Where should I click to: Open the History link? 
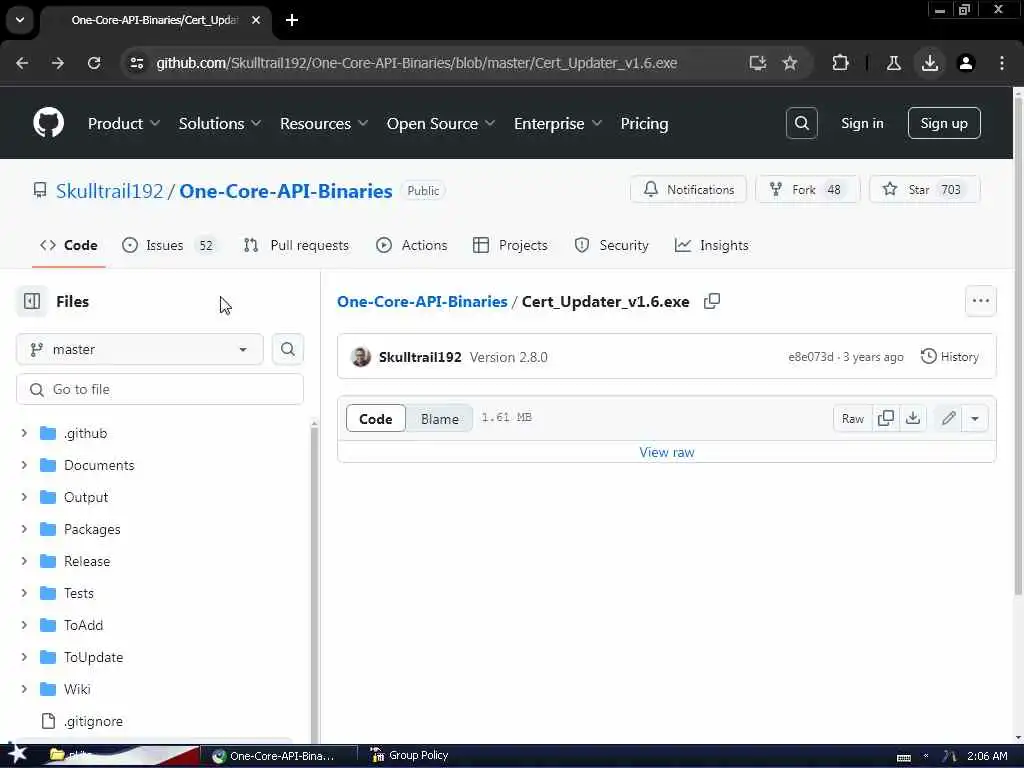(950, 357)
